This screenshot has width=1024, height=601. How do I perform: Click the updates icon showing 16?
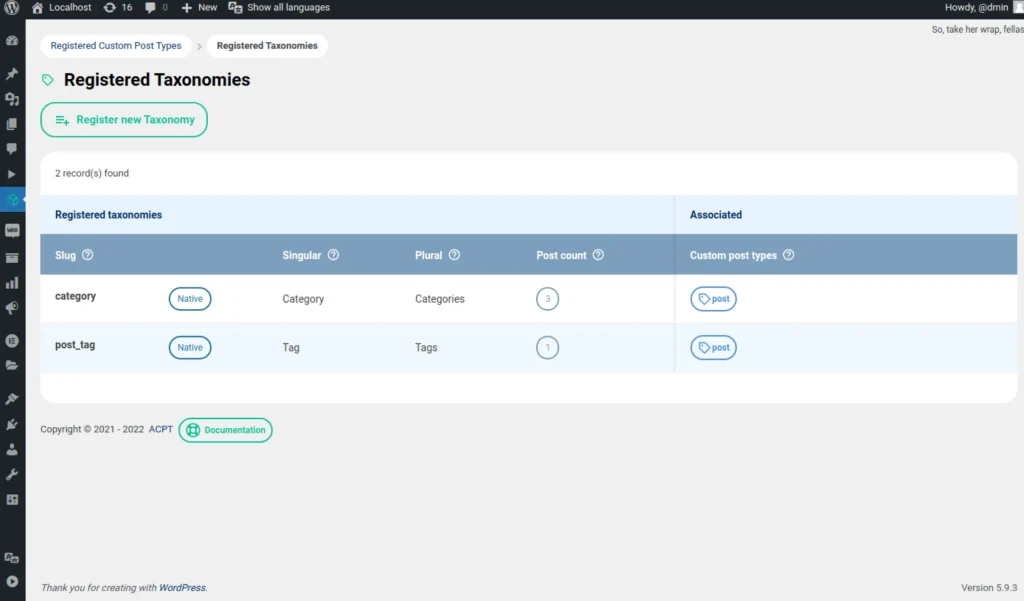[x=117, y=7]
